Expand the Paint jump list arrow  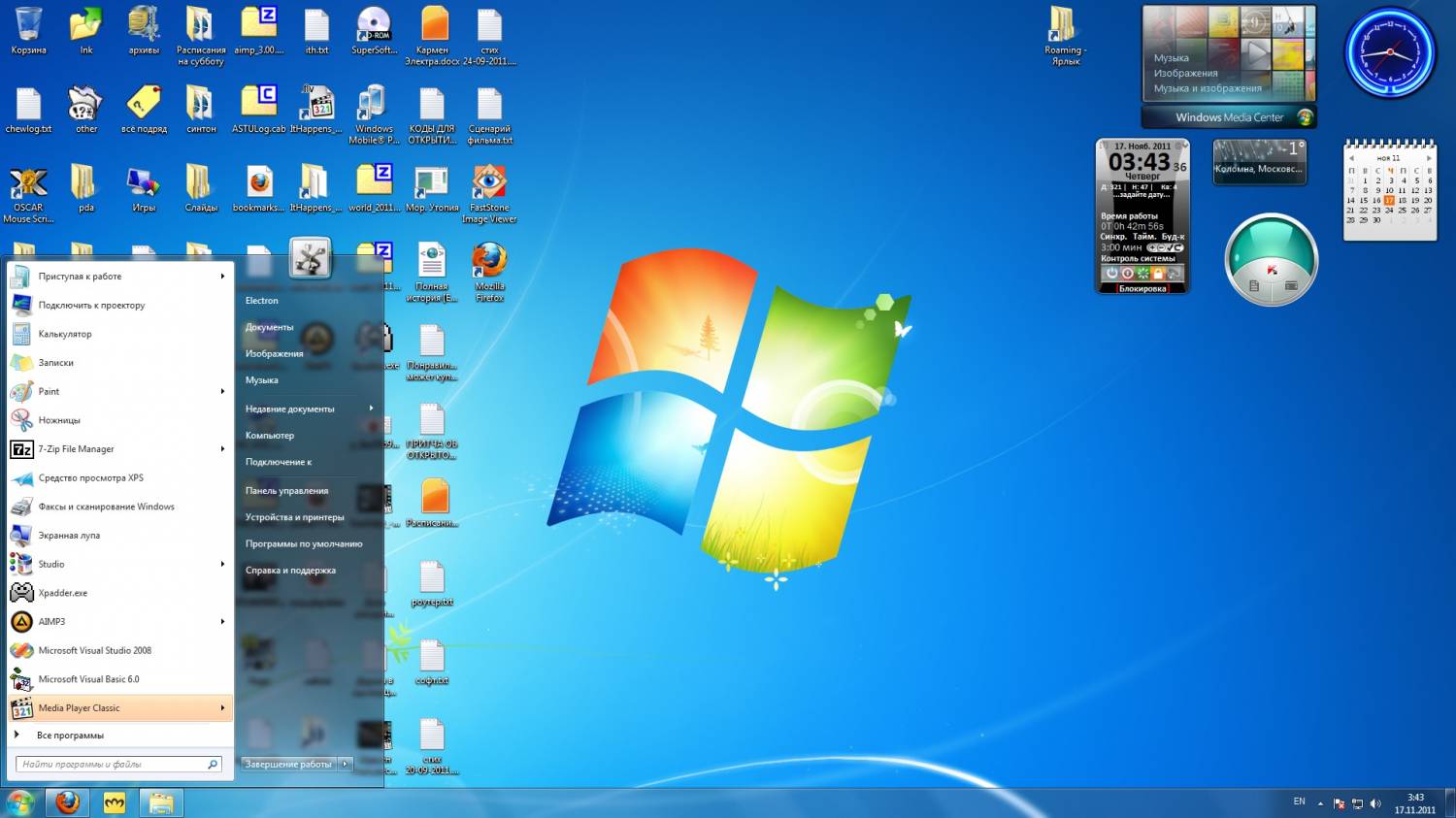222,391
